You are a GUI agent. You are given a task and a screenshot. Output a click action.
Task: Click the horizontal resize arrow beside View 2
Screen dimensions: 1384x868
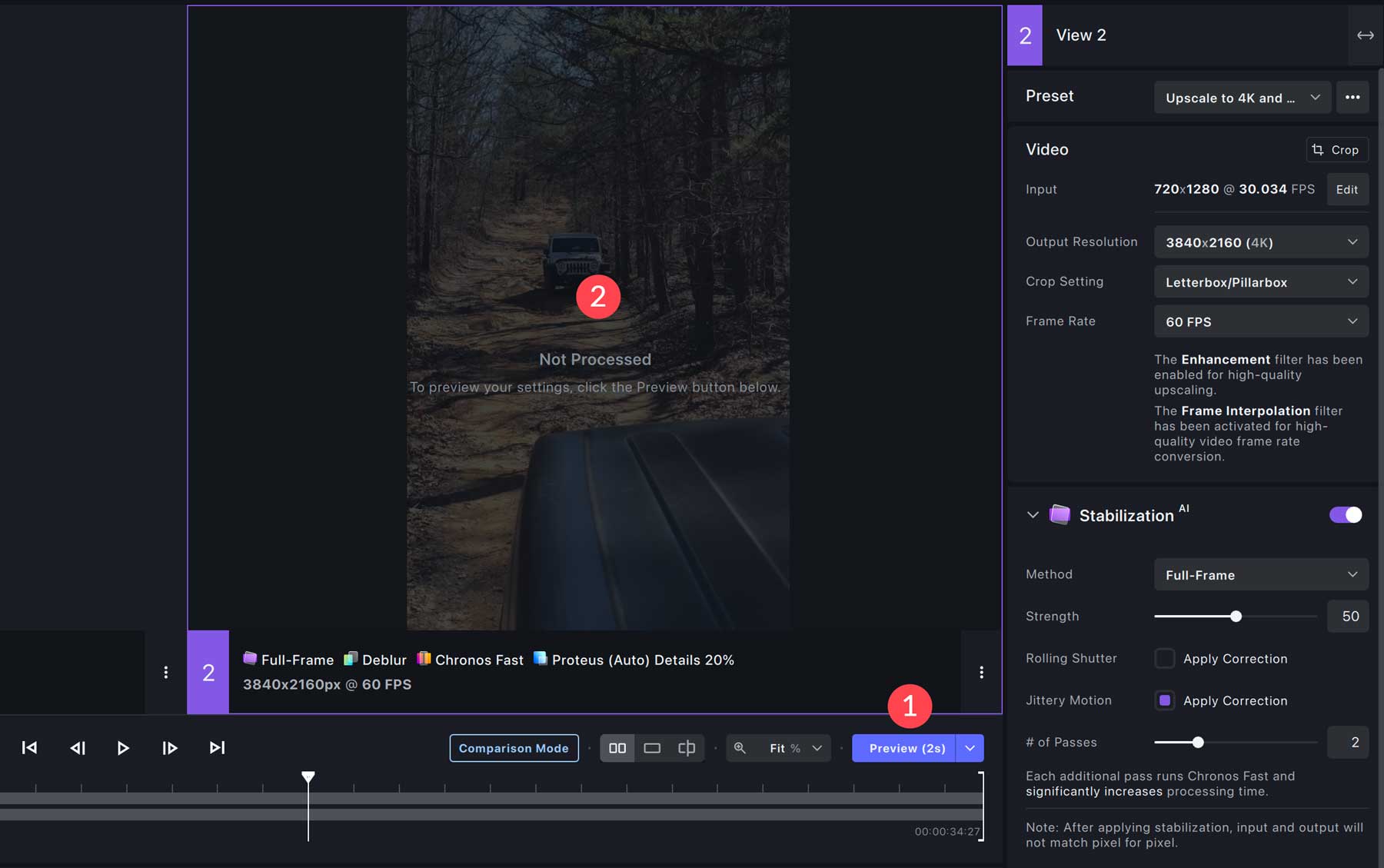(1366, 35)
